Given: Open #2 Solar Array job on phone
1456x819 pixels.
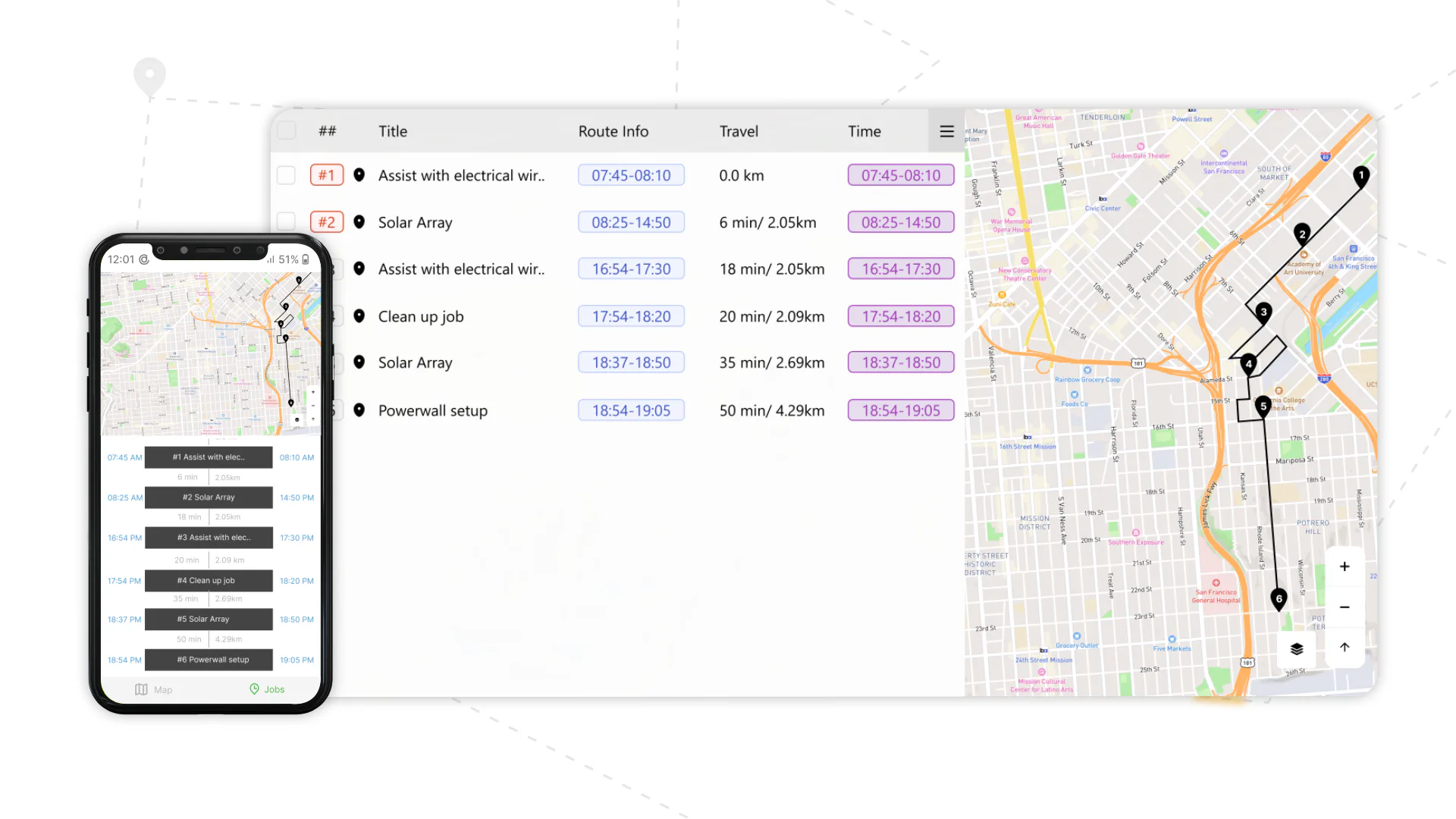Looking at the screenshot, I should pos(209,497).
